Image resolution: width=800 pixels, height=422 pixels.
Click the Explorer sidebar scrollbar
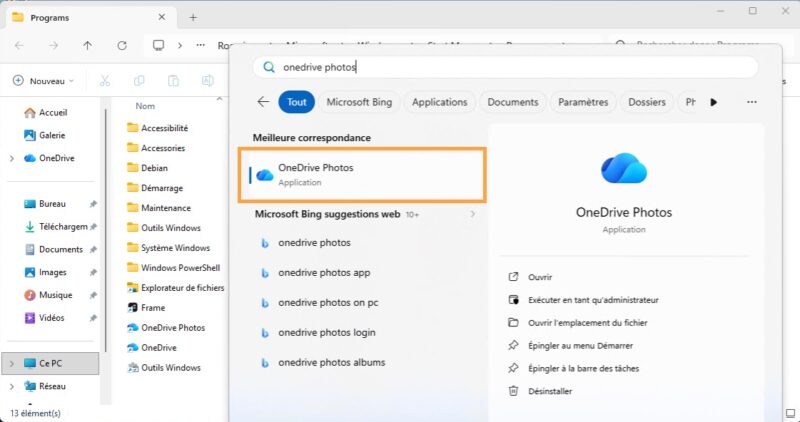click(106, 230)
